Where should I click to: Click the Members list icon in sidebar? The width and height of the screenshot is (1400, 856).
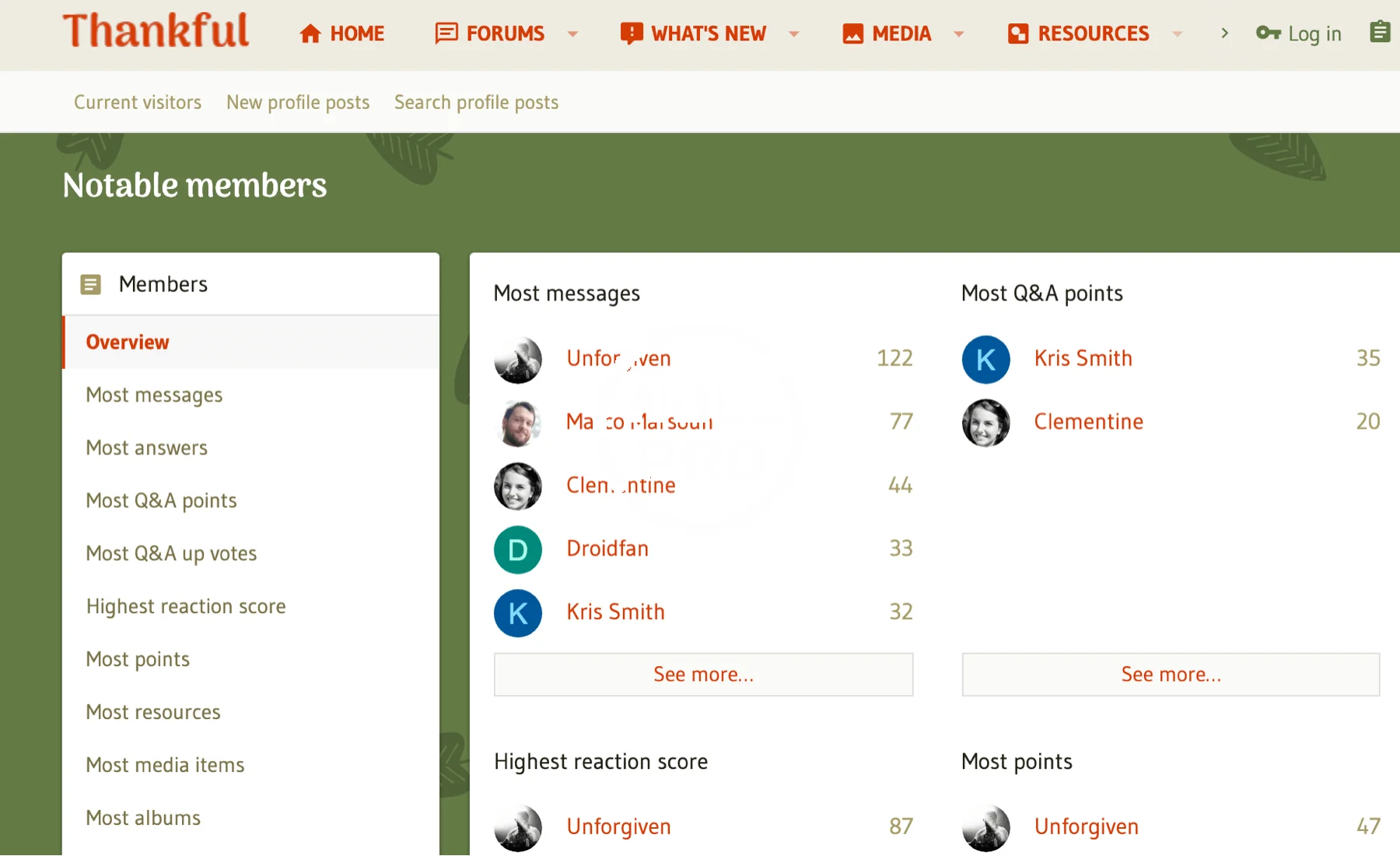(x=91, y=285)
